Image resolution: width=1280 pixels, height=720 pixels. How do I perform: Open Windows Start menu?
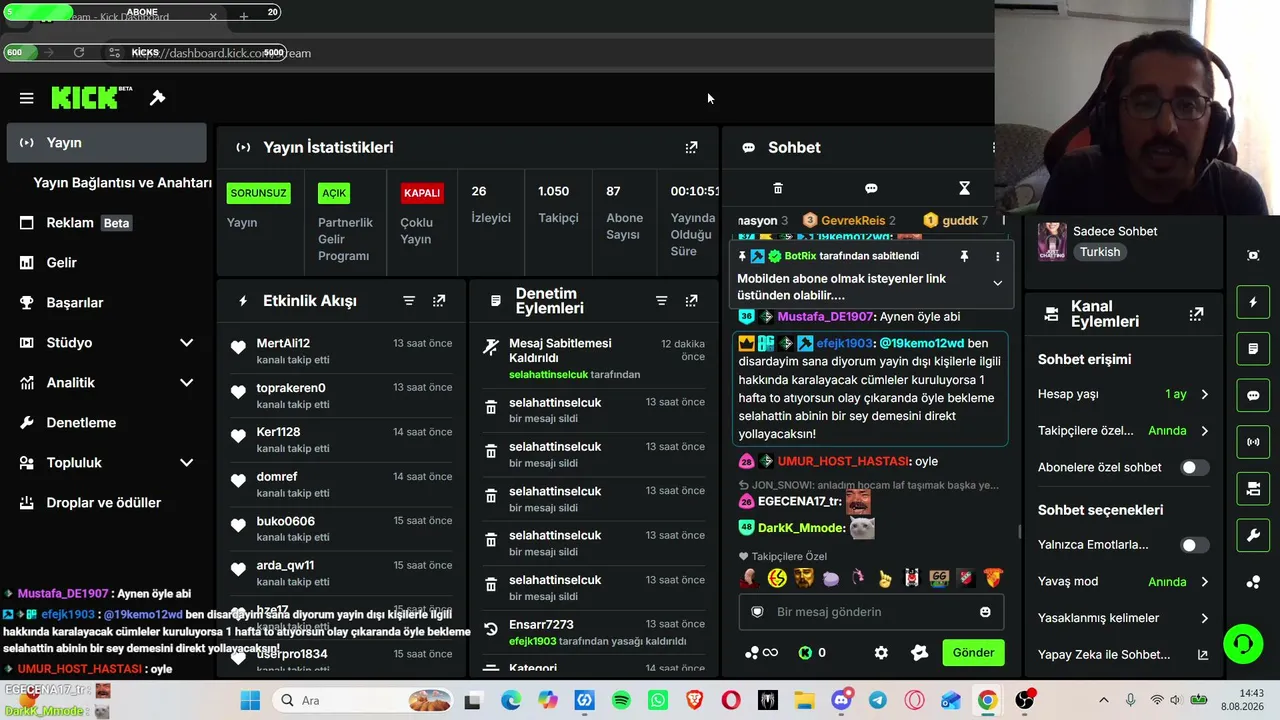click(x=250, y=701)
